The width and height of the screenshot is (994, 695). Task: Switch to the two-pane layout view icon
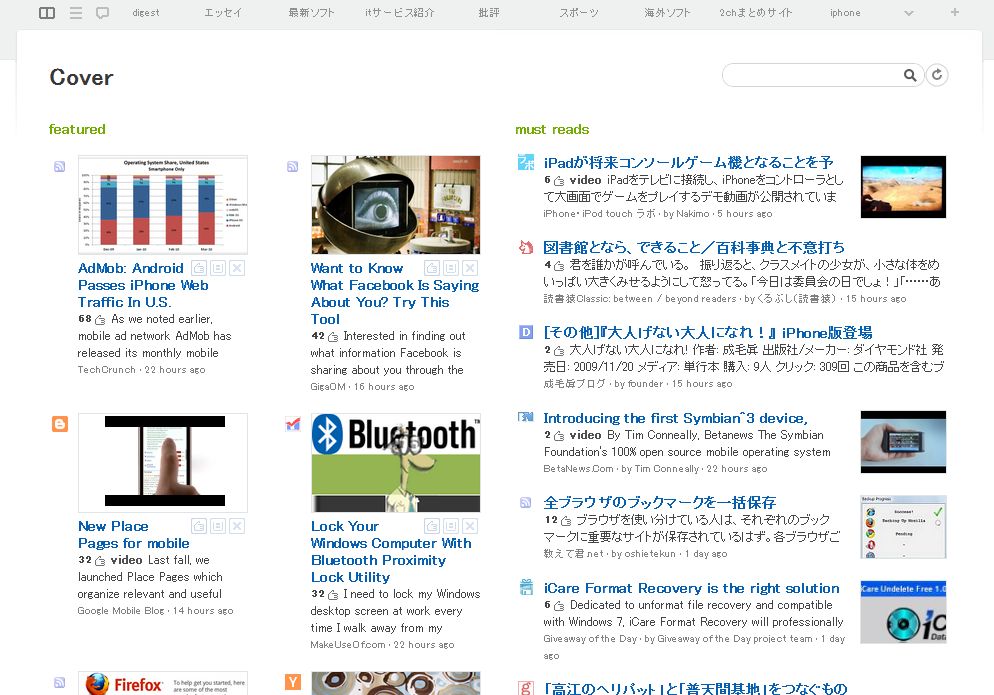(x=47, y=13)
